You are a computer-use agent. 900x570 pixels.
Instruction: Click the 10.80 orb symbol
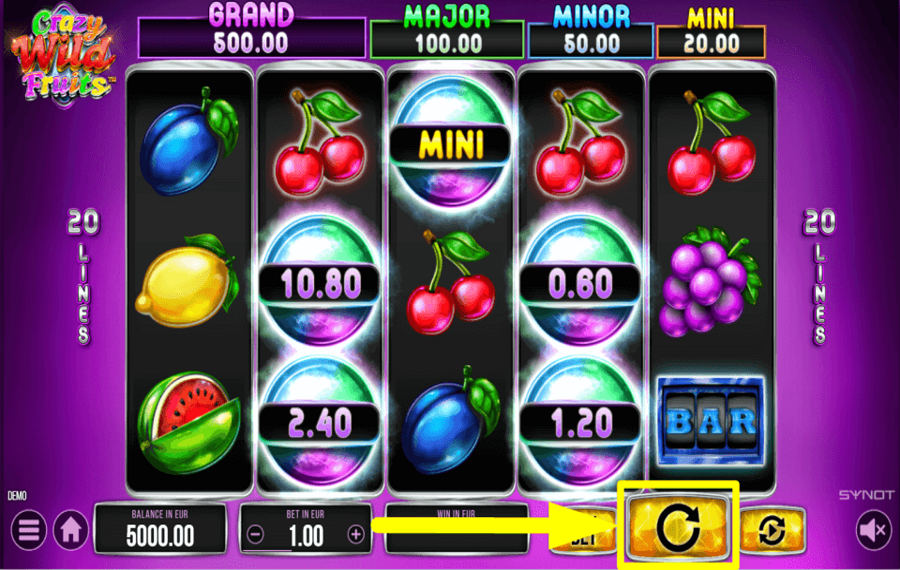pos(320,282)
